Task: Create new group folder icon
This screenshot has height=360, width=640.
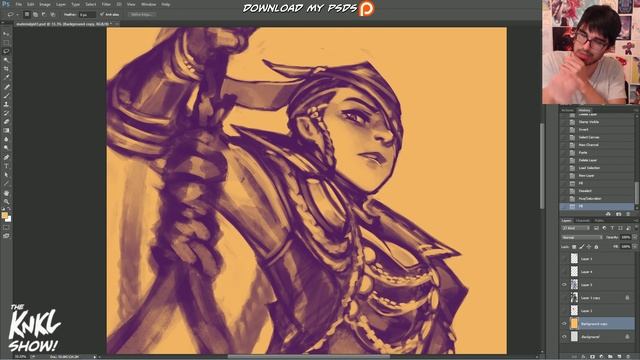Action: [611, 356]
